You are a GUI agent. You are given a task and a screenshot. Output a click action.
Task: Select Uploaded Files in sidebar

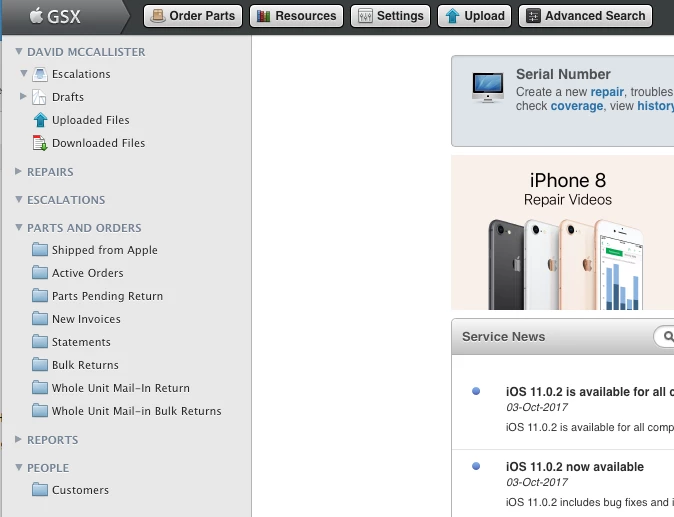tap(91, 120)
